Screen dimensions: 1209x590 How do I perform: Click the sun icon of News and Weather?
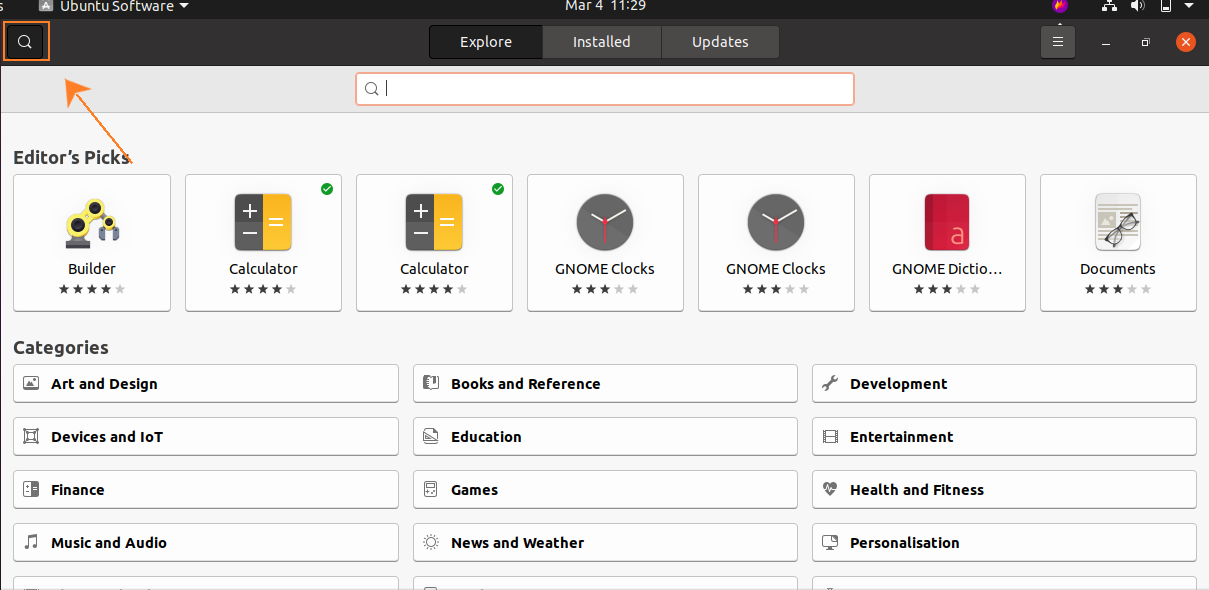pyautogui.click(x=431, y=542)
